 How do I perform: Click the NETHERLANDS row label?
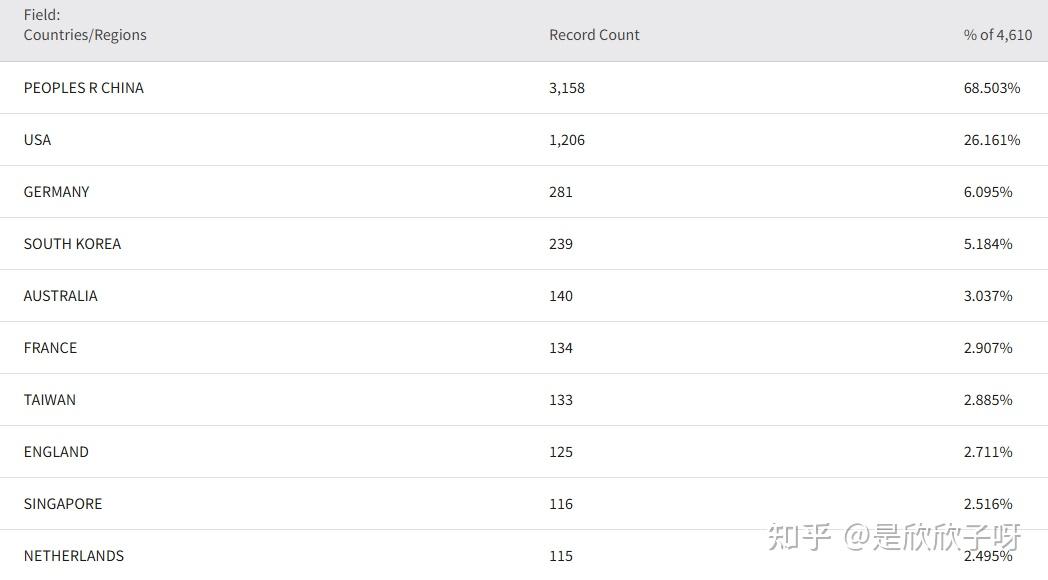pyautogui.click(x=74, y=556)
